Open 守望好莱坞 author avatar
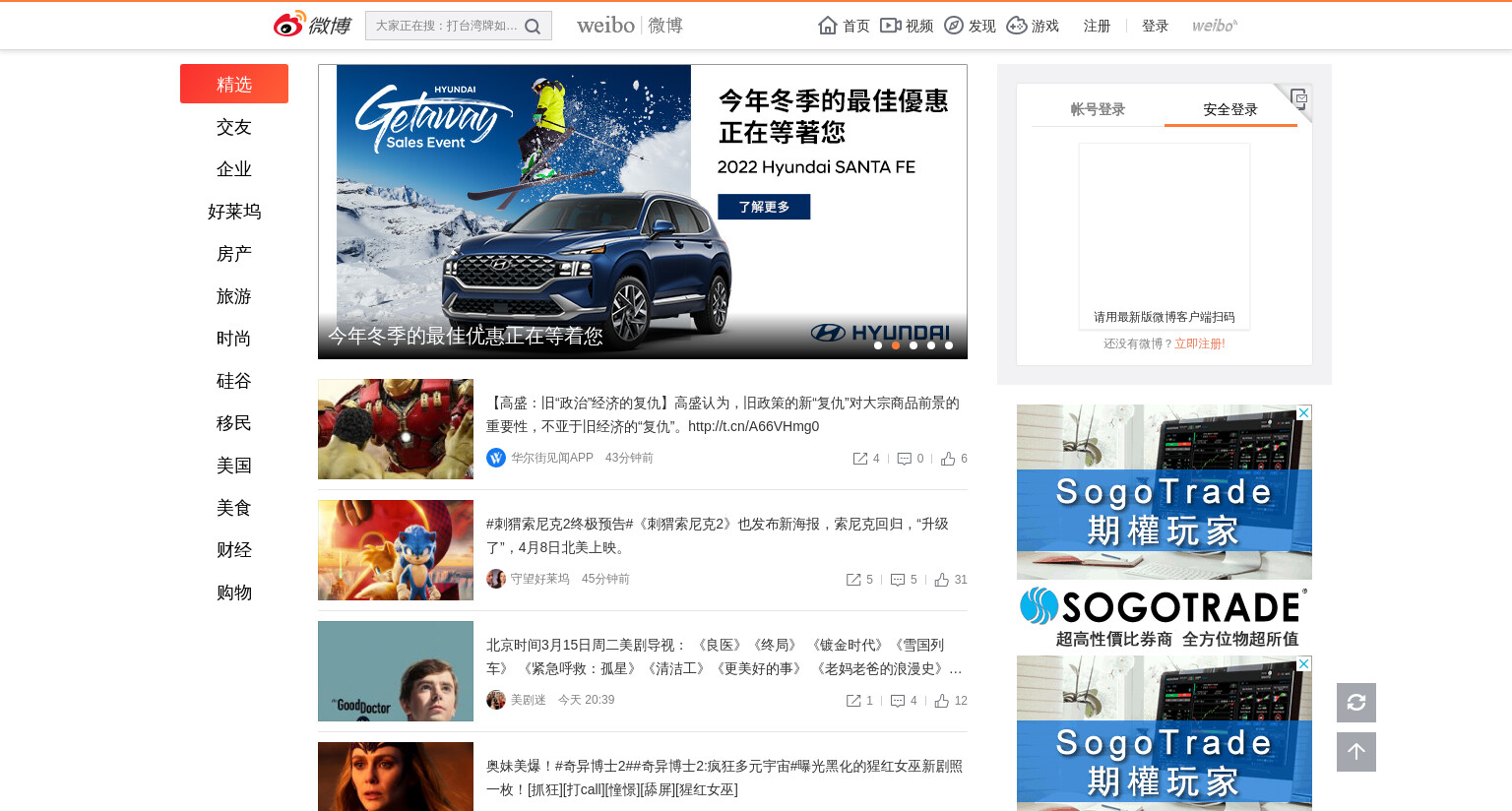This screenshot has width=1512, height=811. (496, 579)
